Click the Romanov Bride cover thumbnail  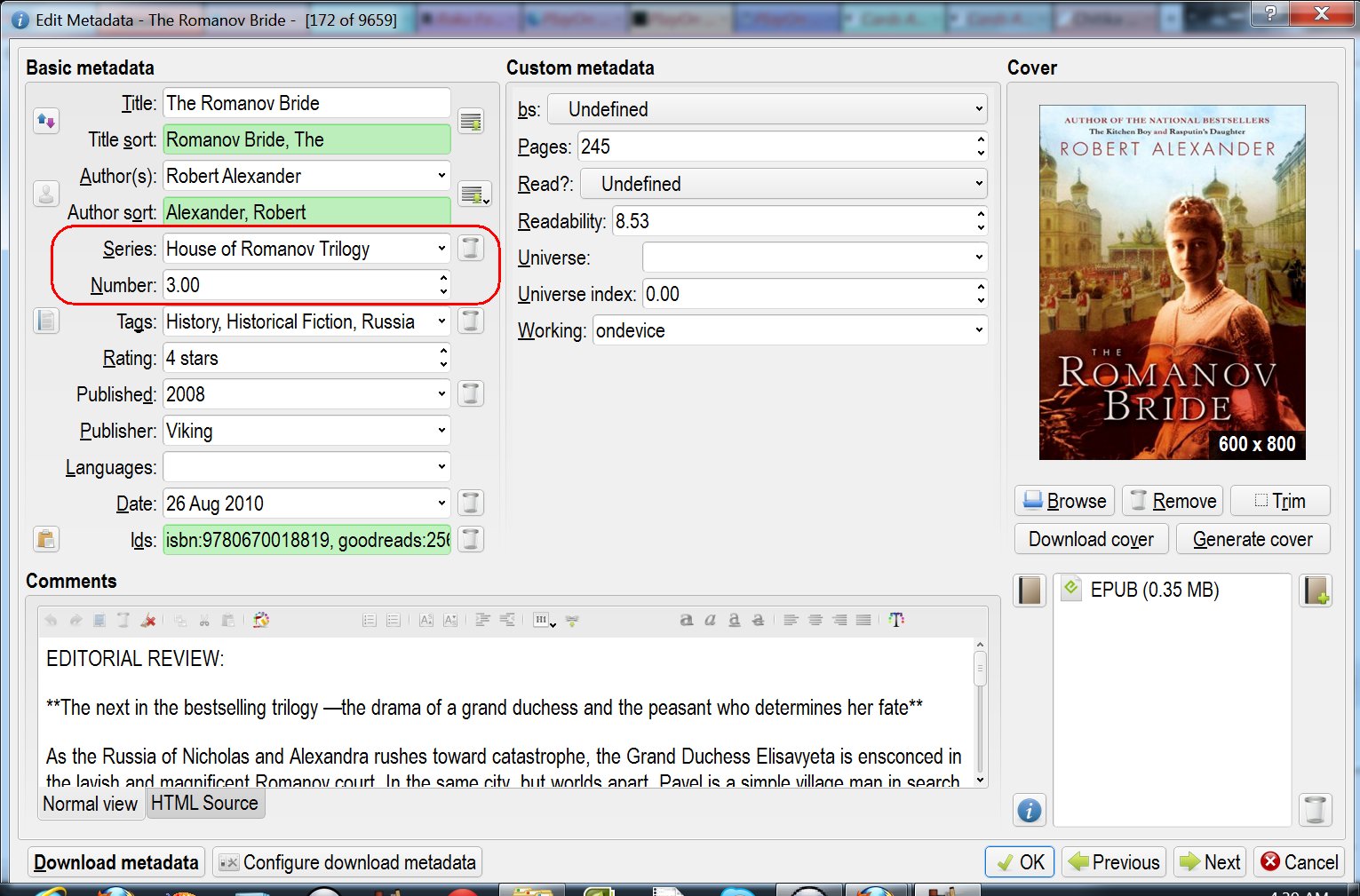pyautogui.click(x=1172, y=282)
